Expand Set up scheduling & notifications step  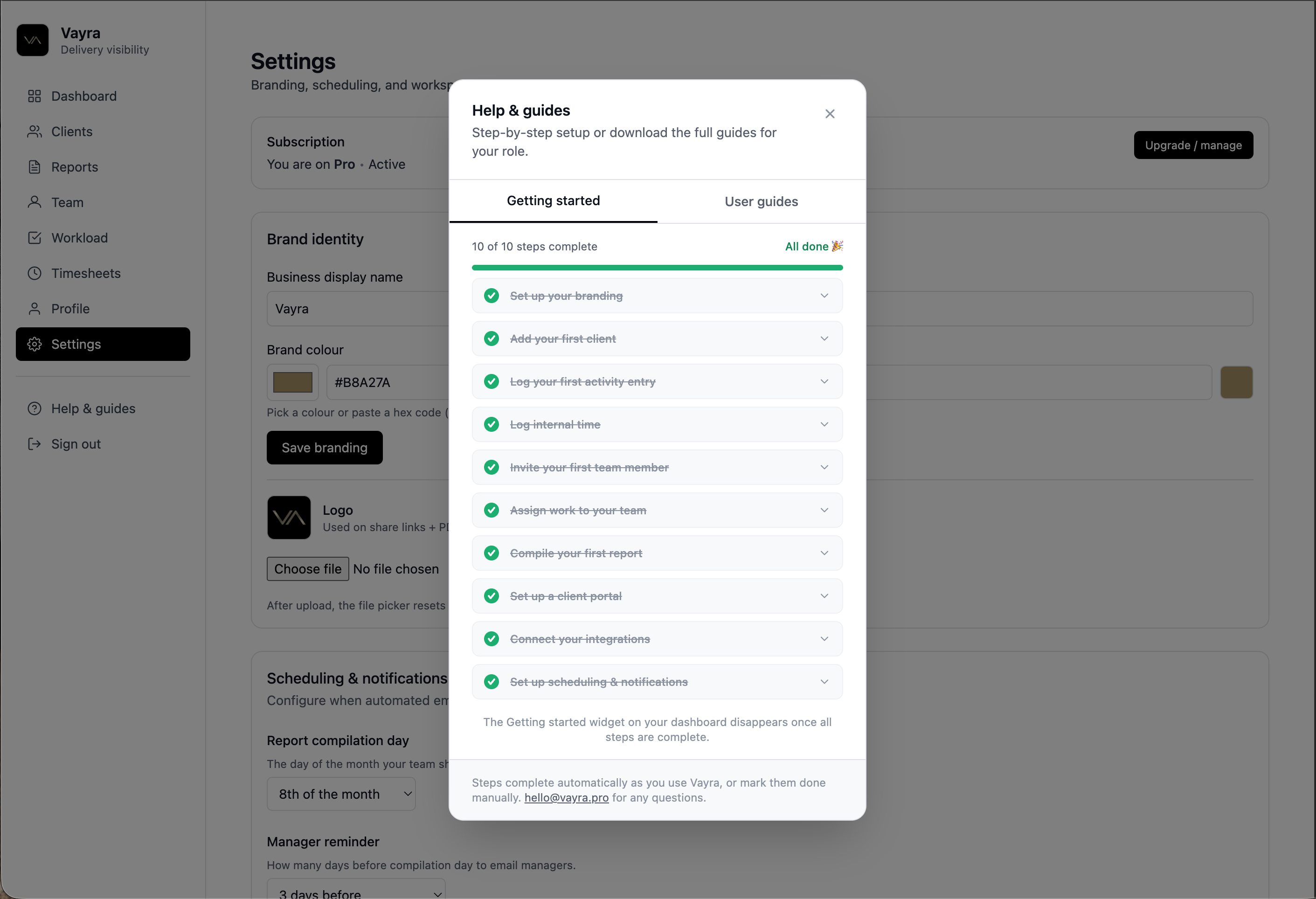[x=824, y=682]
